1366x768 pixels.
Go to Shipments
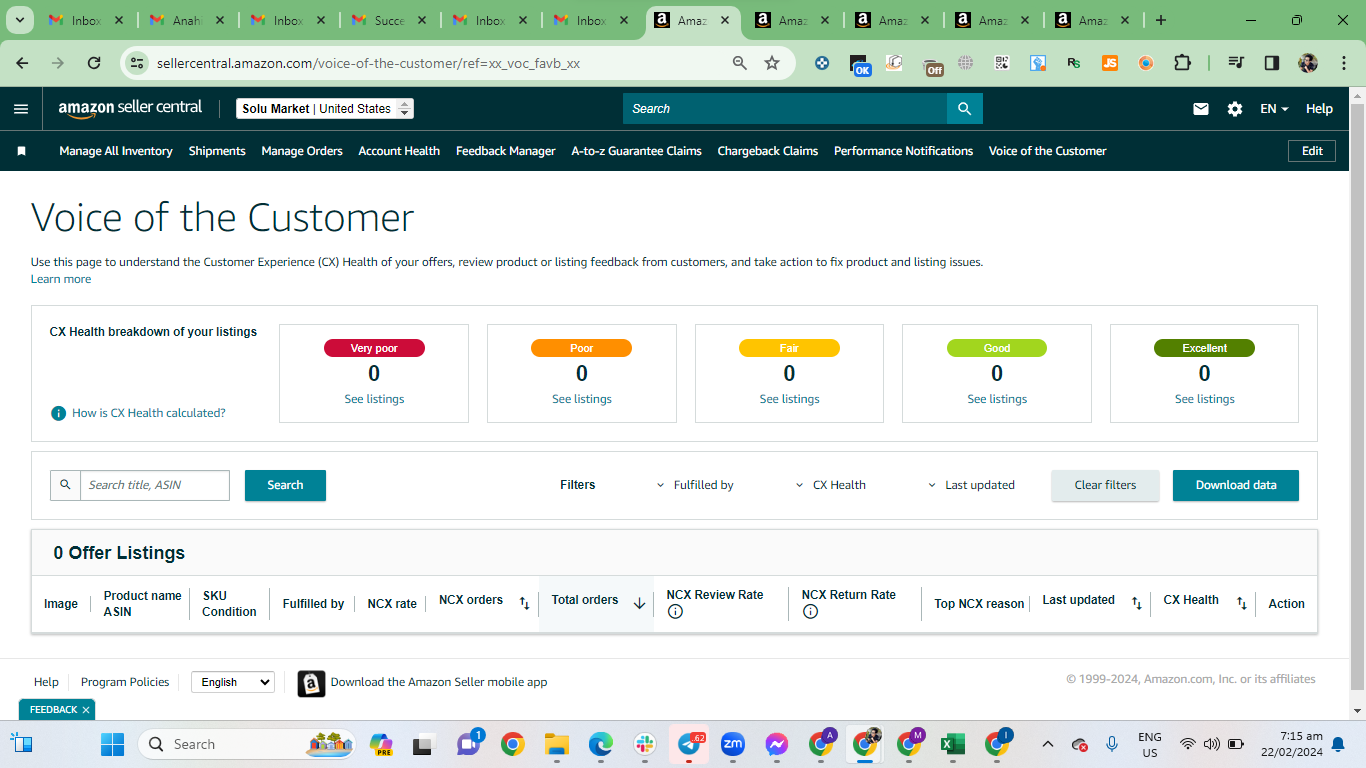[217, 151]
